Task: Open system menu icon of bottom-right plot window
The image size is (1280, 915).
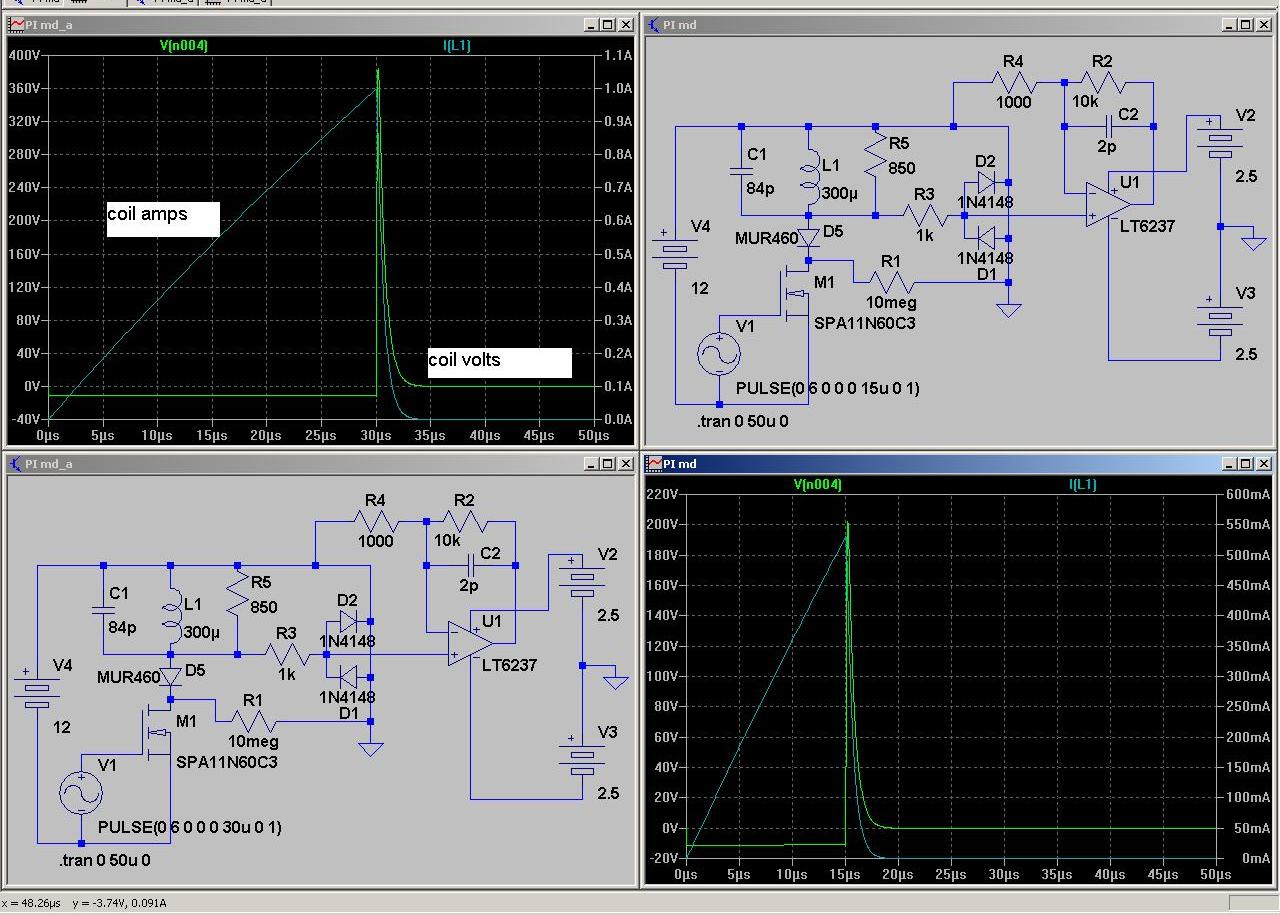Action: tap(654, 464)
